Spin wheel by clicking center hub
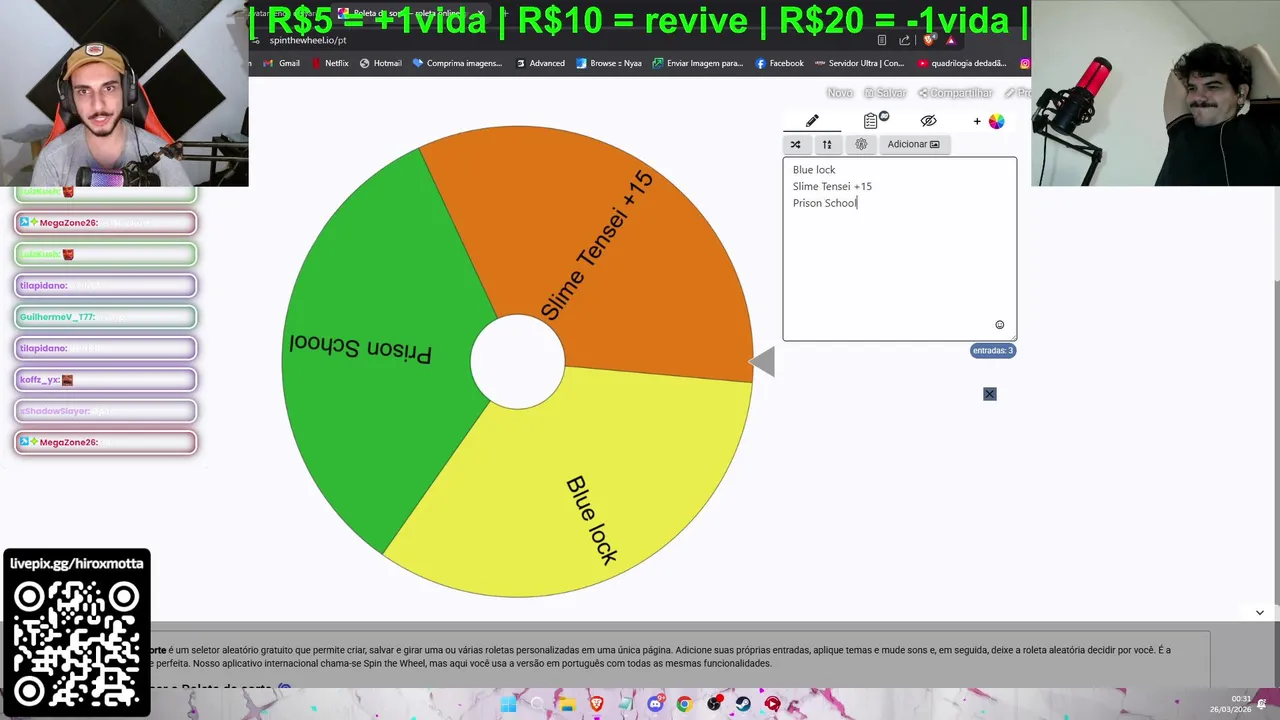Image resolution: width=1280 pixels, height=720 pixels. 517,362
